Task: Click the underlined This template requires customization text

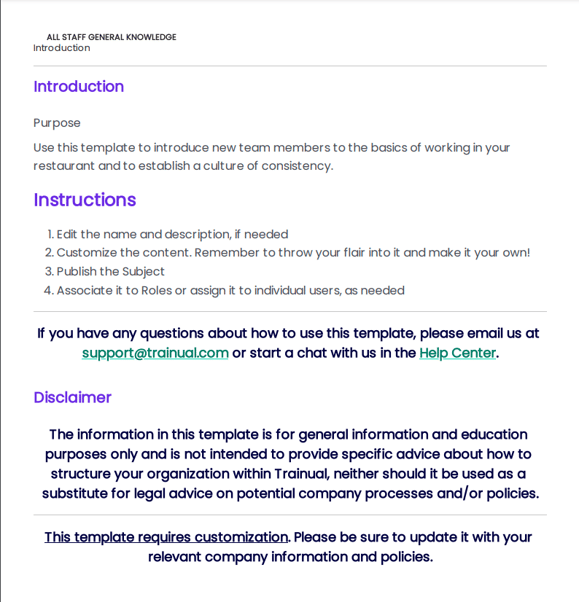Action: (166, 537)
